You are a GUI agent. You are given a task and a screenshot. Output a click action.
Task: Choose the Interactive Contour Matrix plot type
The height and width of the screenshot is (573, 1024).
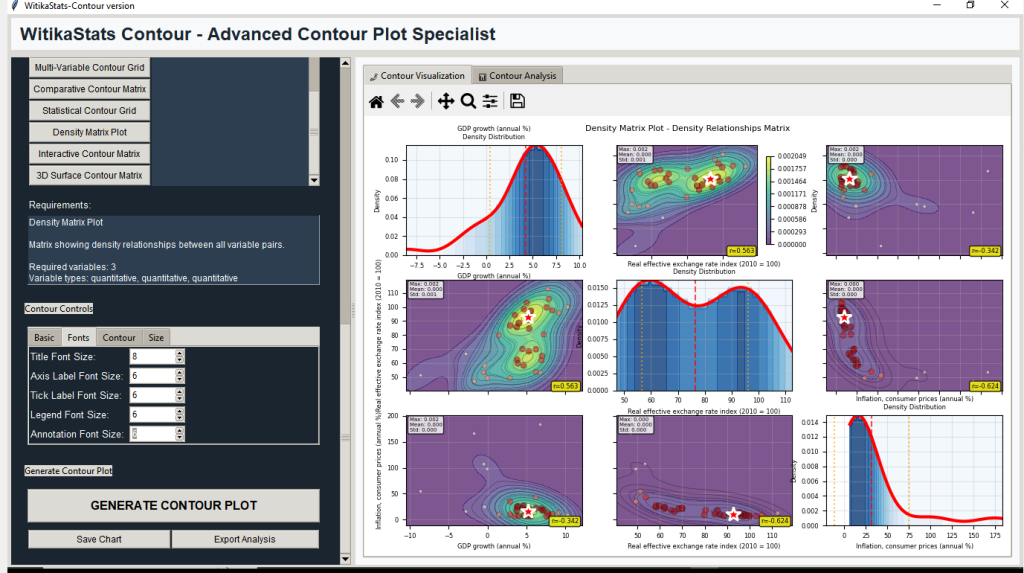pyautogui.click(x=89, y=154)
